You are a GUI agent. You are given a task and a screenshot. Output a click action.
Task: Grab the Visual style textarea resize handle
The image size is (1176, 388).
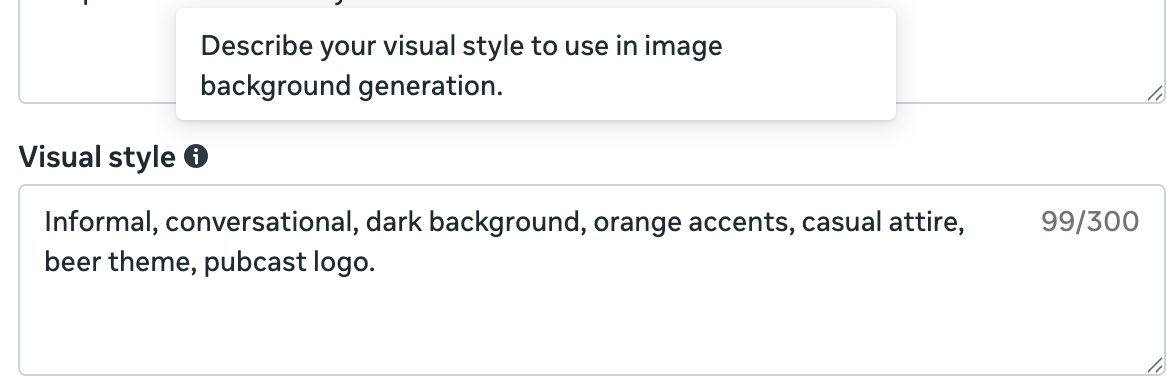[1155, 365]
